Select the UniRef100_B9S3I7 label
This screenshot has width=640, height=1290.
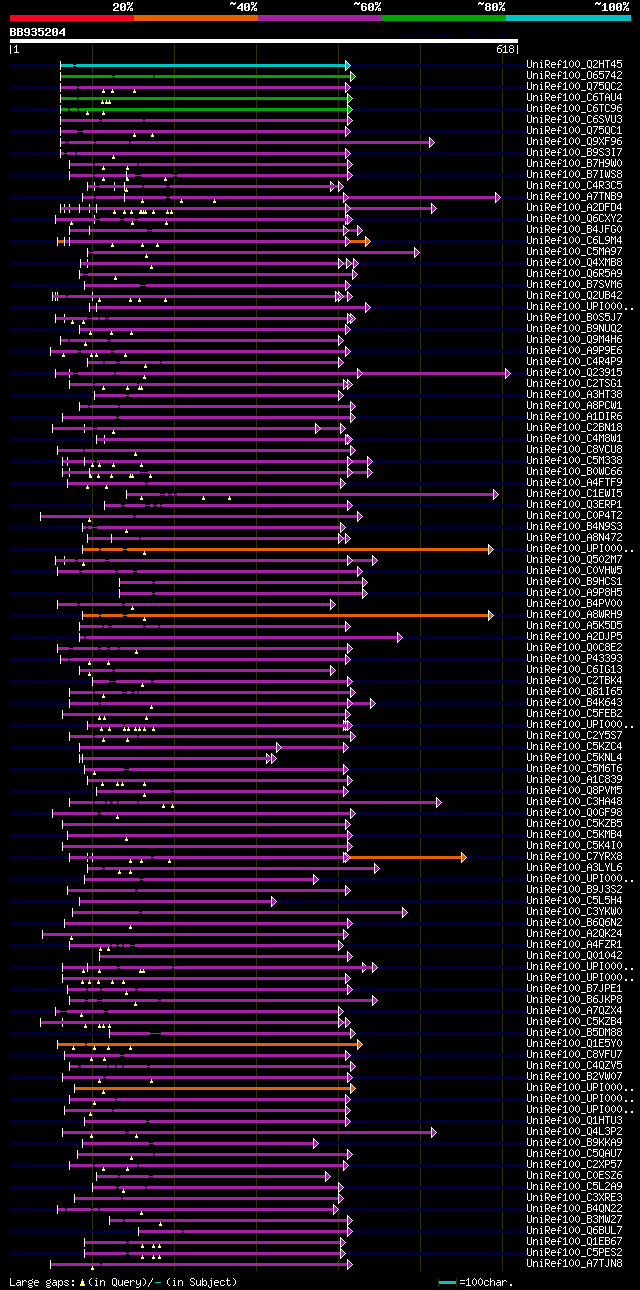[x=574, y=153]
